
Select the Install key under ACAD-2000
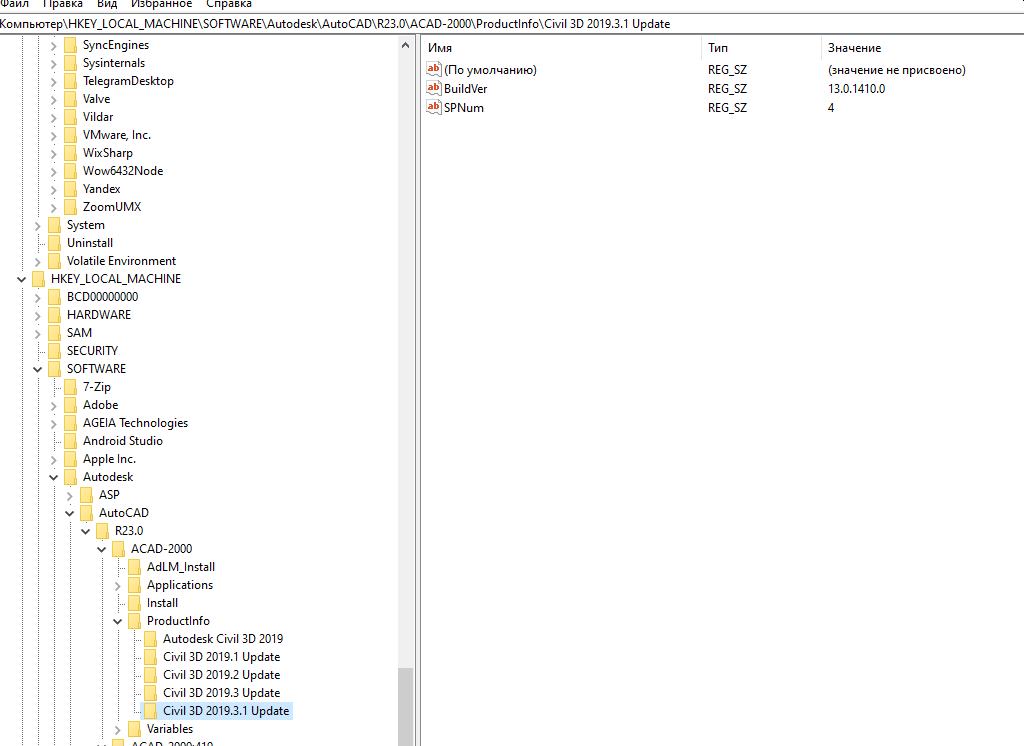[162, 603]
